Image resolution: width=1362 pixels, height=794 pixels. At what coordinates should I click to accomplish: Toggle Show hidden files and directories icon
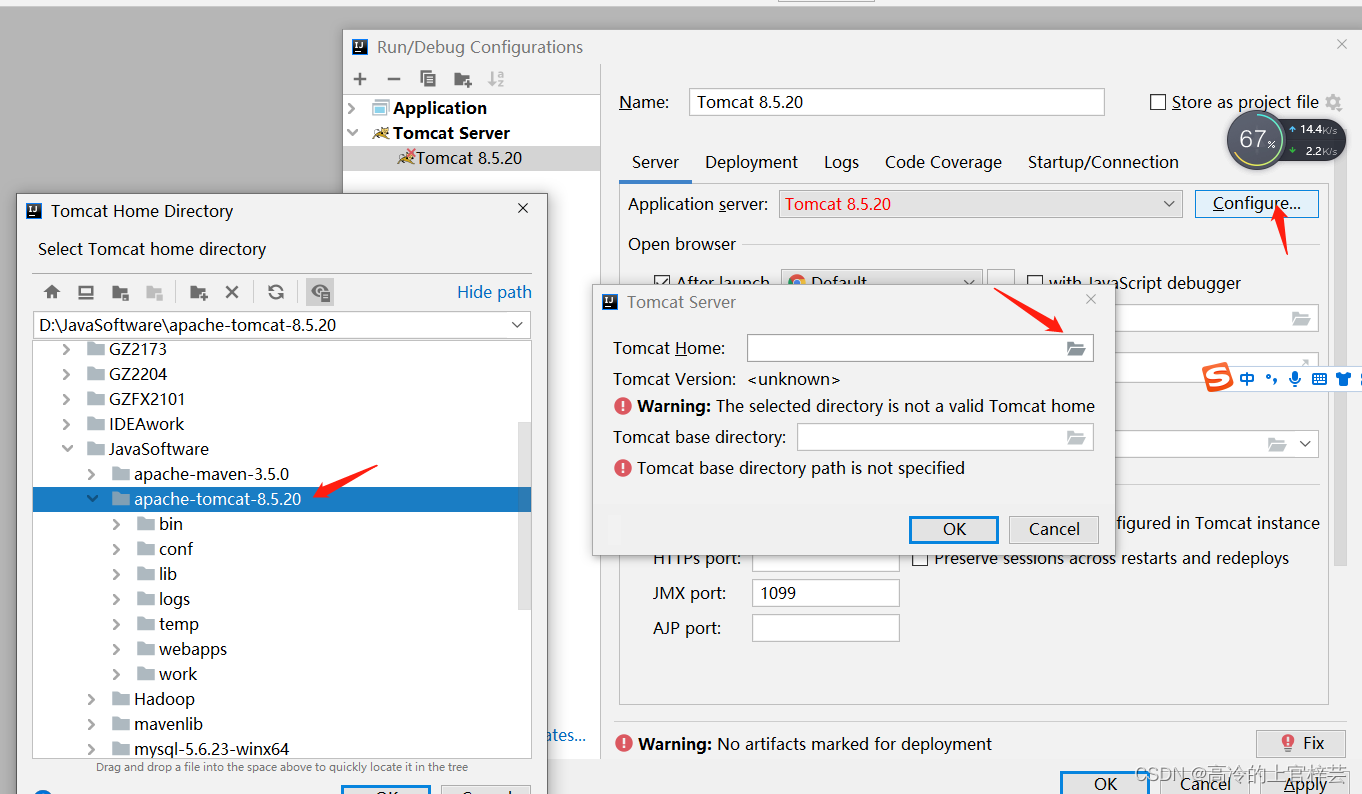coord(320,292)
